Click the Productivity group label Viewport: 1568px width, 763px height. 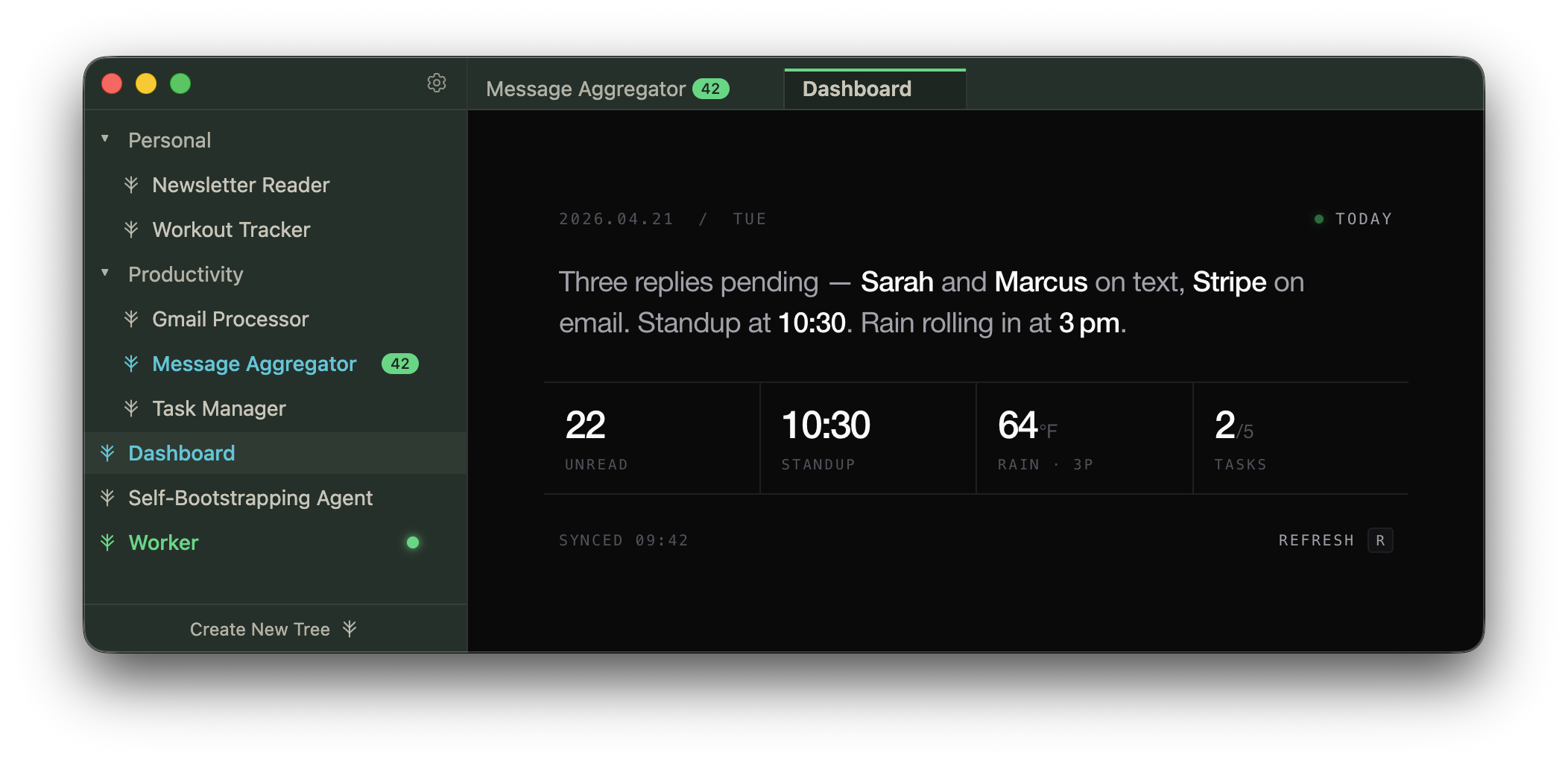(x=186, y=274)
